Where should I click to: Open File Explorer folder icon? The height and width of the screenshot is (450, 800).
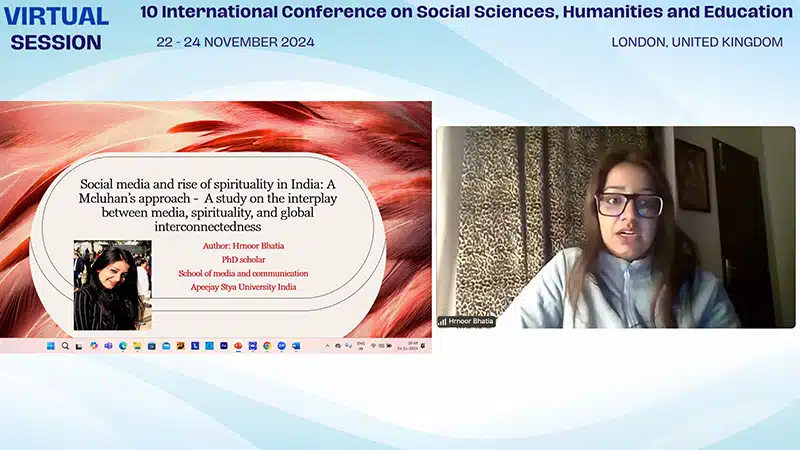[x=137, y=345]
